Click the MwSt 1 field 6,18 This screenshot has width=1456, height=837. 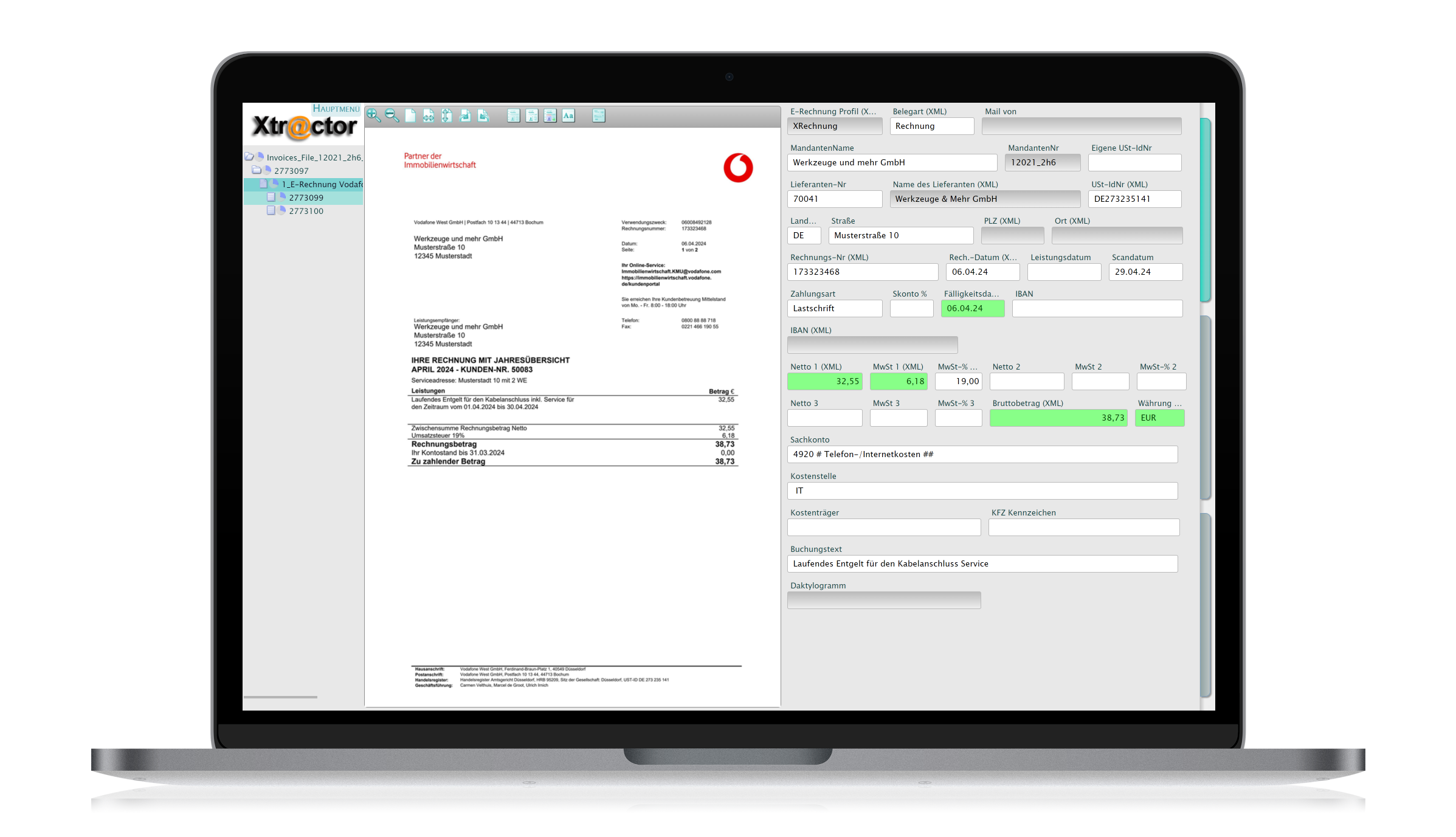899,381
